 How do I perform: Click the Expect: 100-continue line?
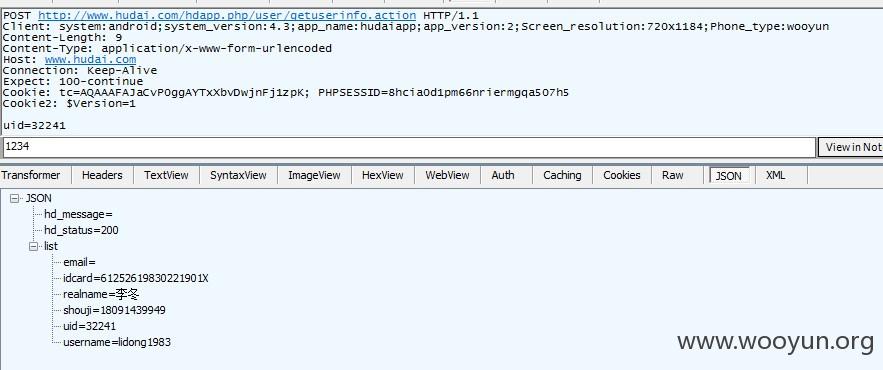click(x=73, y=82)
